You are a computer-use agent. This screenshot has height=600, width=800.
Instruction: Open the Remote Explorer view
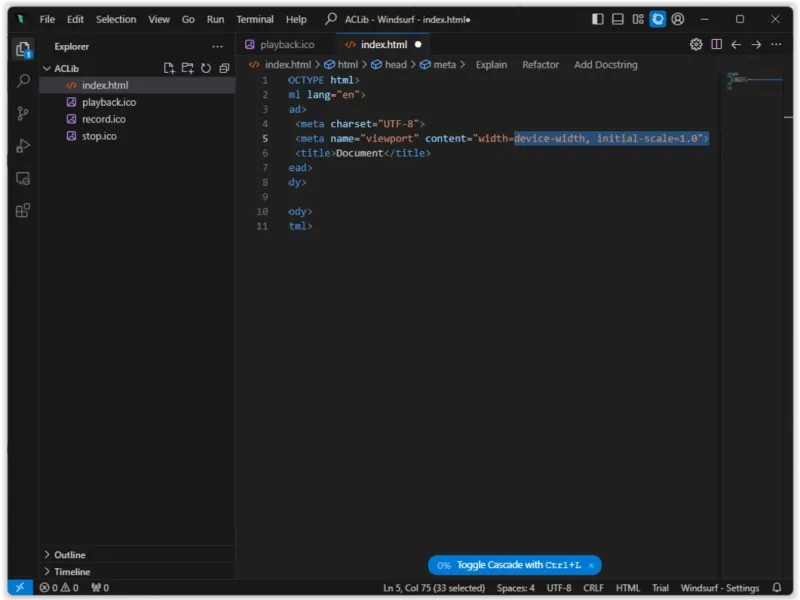[23, 179]
